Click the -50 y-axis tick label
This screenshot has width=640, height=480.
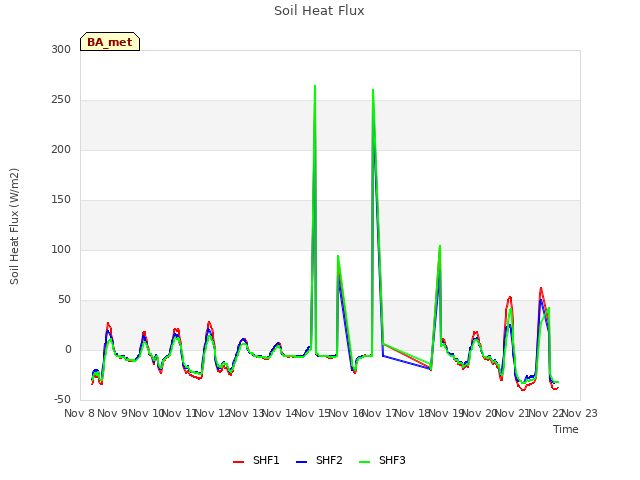point(62,399)
